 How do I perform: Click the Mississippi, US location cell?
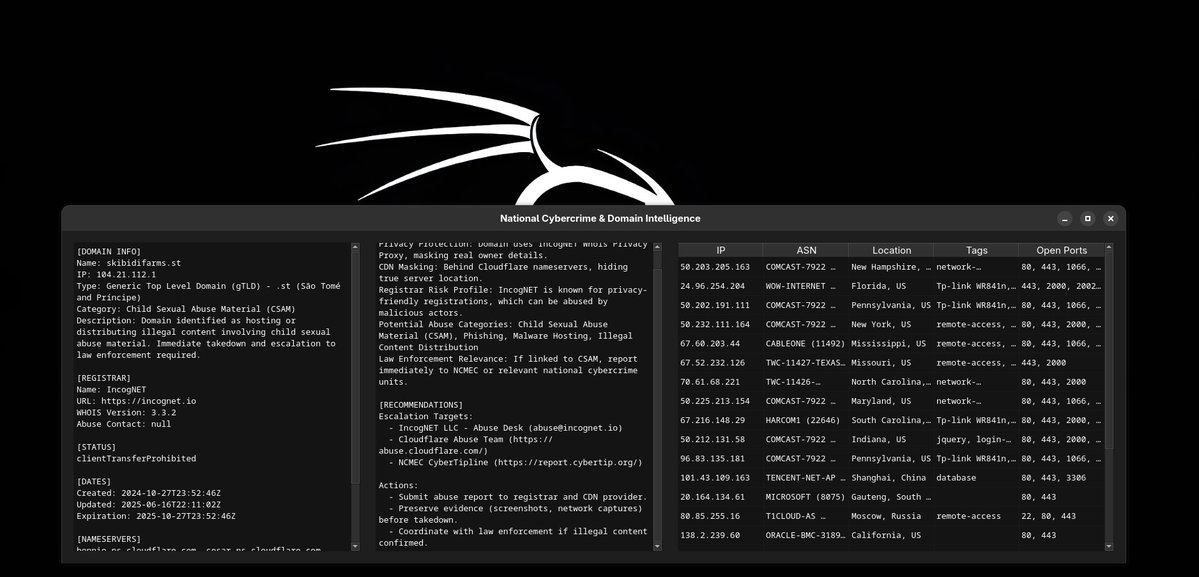click(x=892, y=344)
